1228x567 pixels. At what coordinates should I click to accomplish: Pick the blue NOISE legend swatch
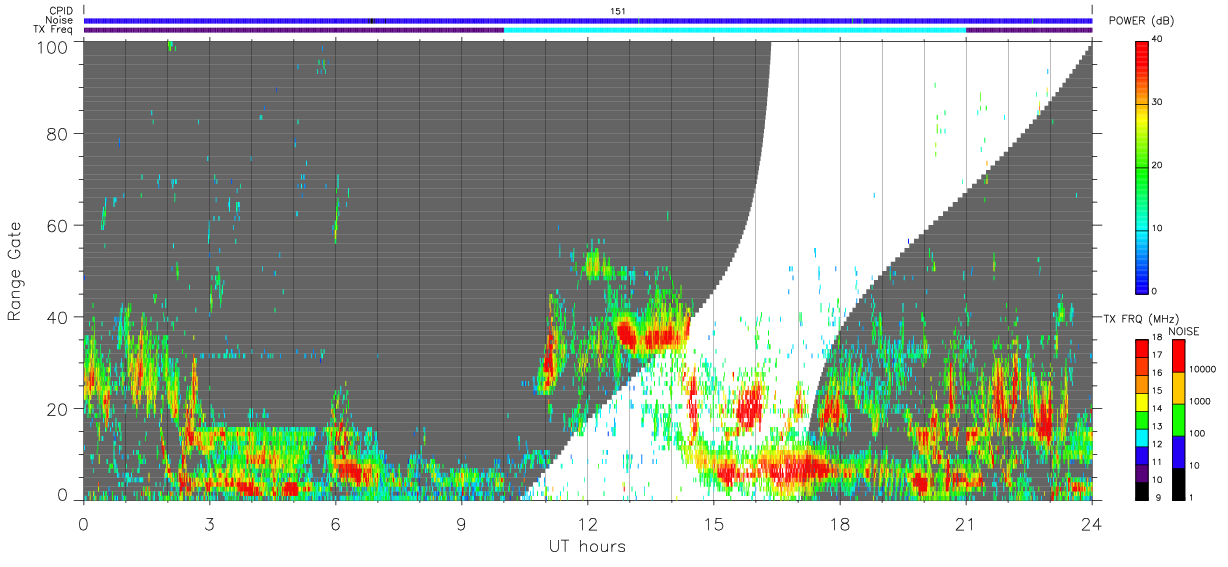(1179, 451)
